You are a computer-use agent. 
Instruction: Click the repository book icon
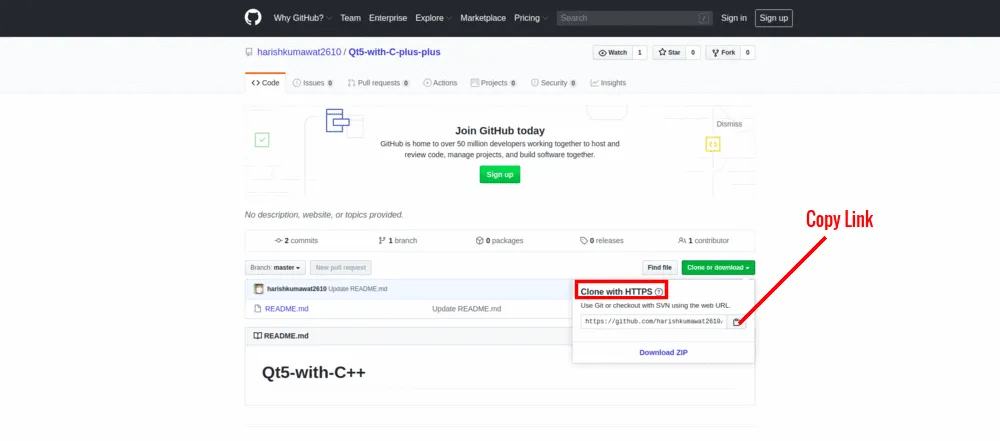tap(249, 52)
